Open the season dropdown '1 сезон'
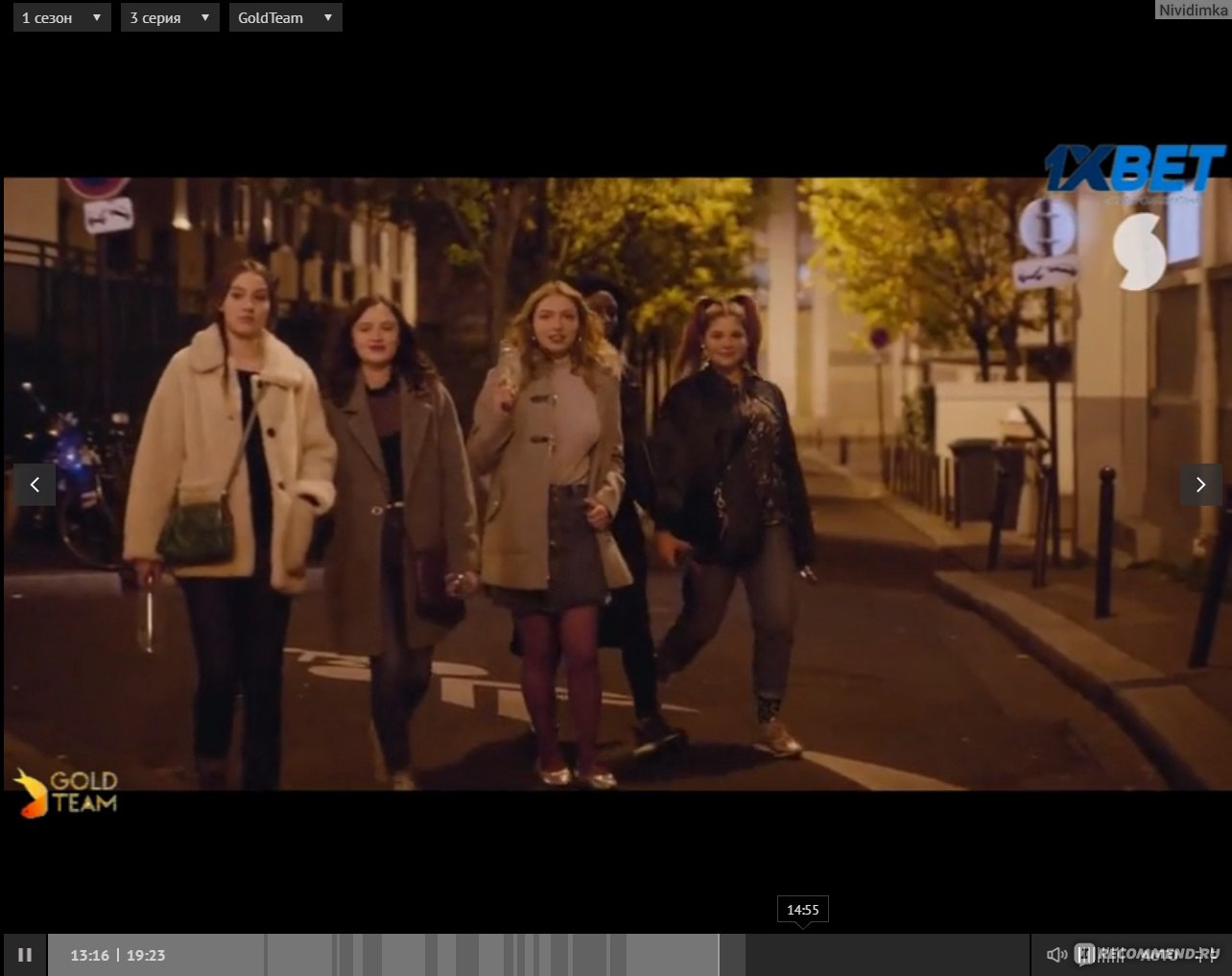Image resolution: width=1232 pixels, height=976 pixels. 62,17
